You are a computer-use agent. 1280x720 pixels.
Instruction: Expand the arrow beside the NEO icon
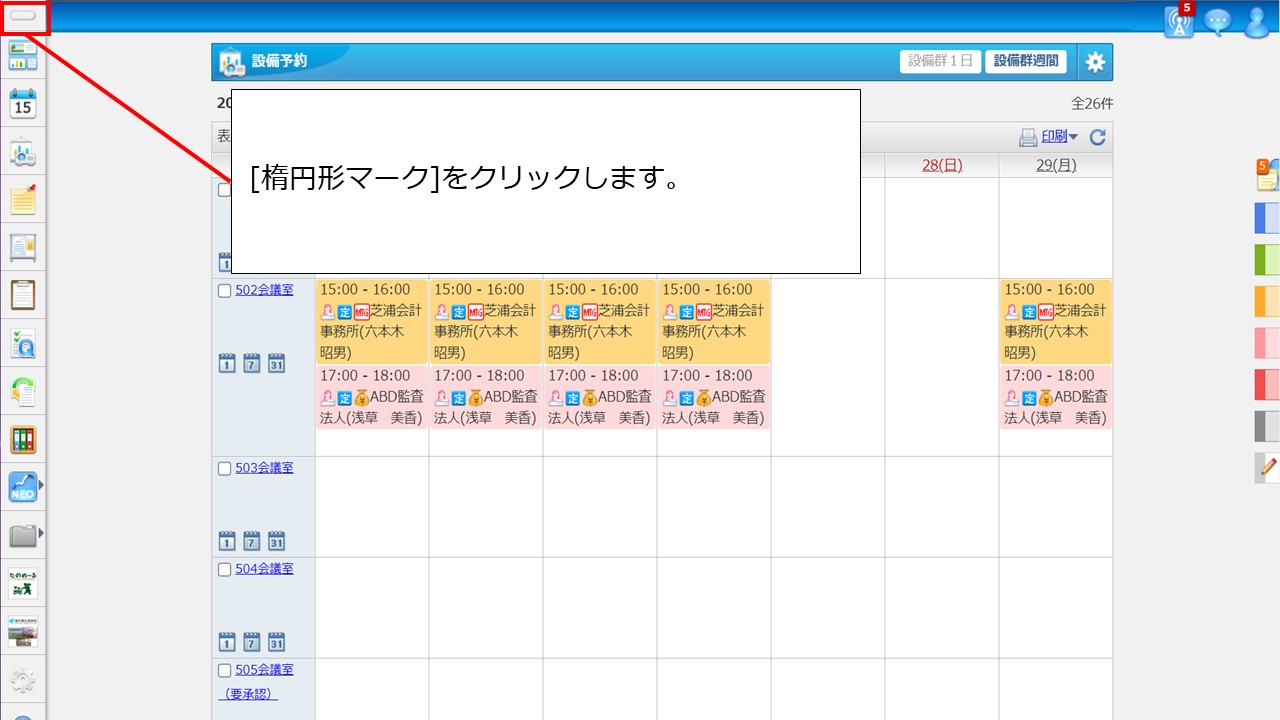tap(41, 487)
